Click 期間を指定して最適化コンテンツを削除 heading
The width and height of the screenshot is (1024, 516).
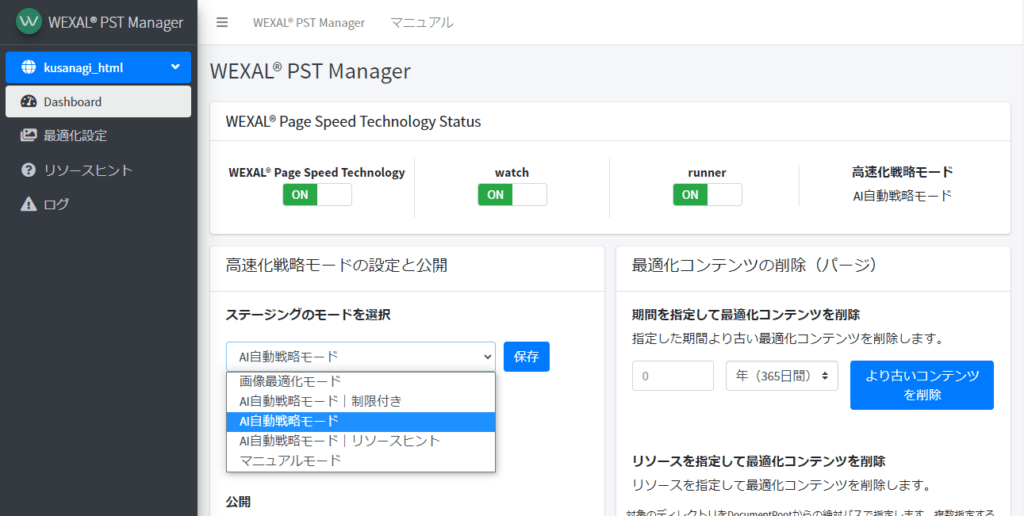746,315
